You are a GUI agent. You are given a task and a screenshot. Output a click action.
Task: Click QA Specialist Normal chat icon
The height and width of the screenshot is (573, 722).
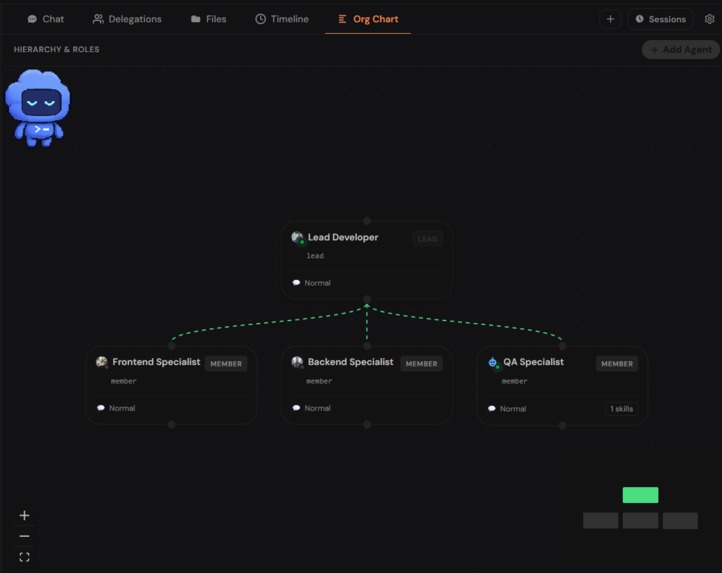coord(492,409)
